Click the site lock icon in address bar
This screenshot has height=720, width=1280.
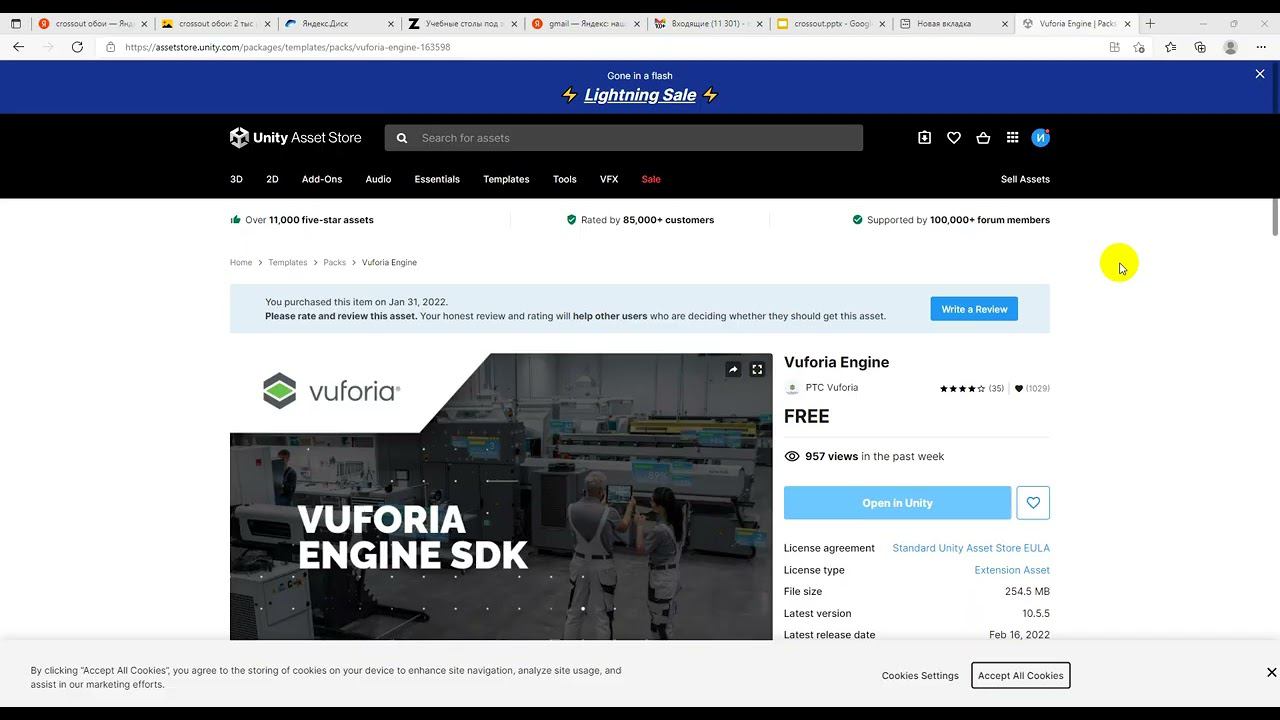[x=110, y=47]
